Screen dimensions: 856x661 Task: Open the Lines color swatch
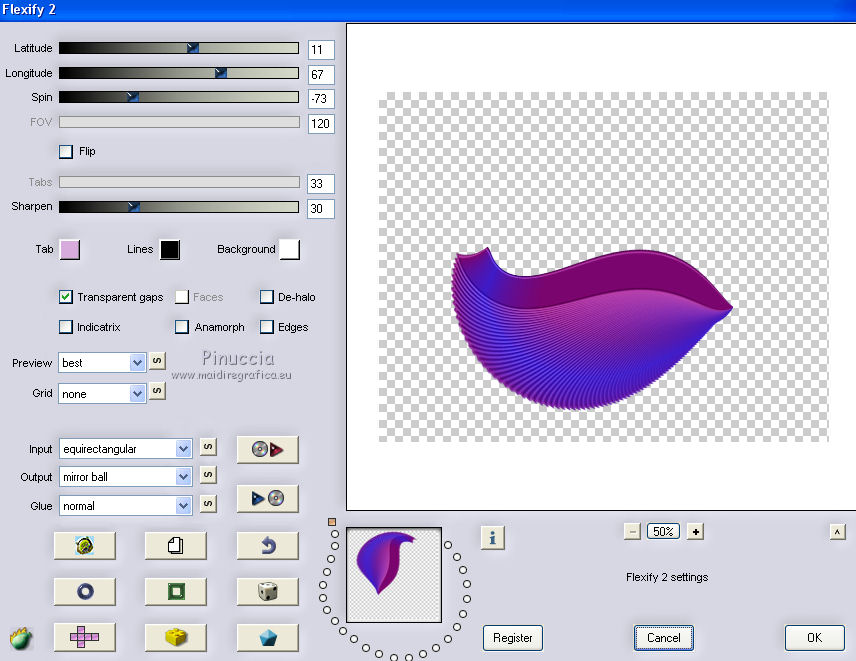pos(170,249)
